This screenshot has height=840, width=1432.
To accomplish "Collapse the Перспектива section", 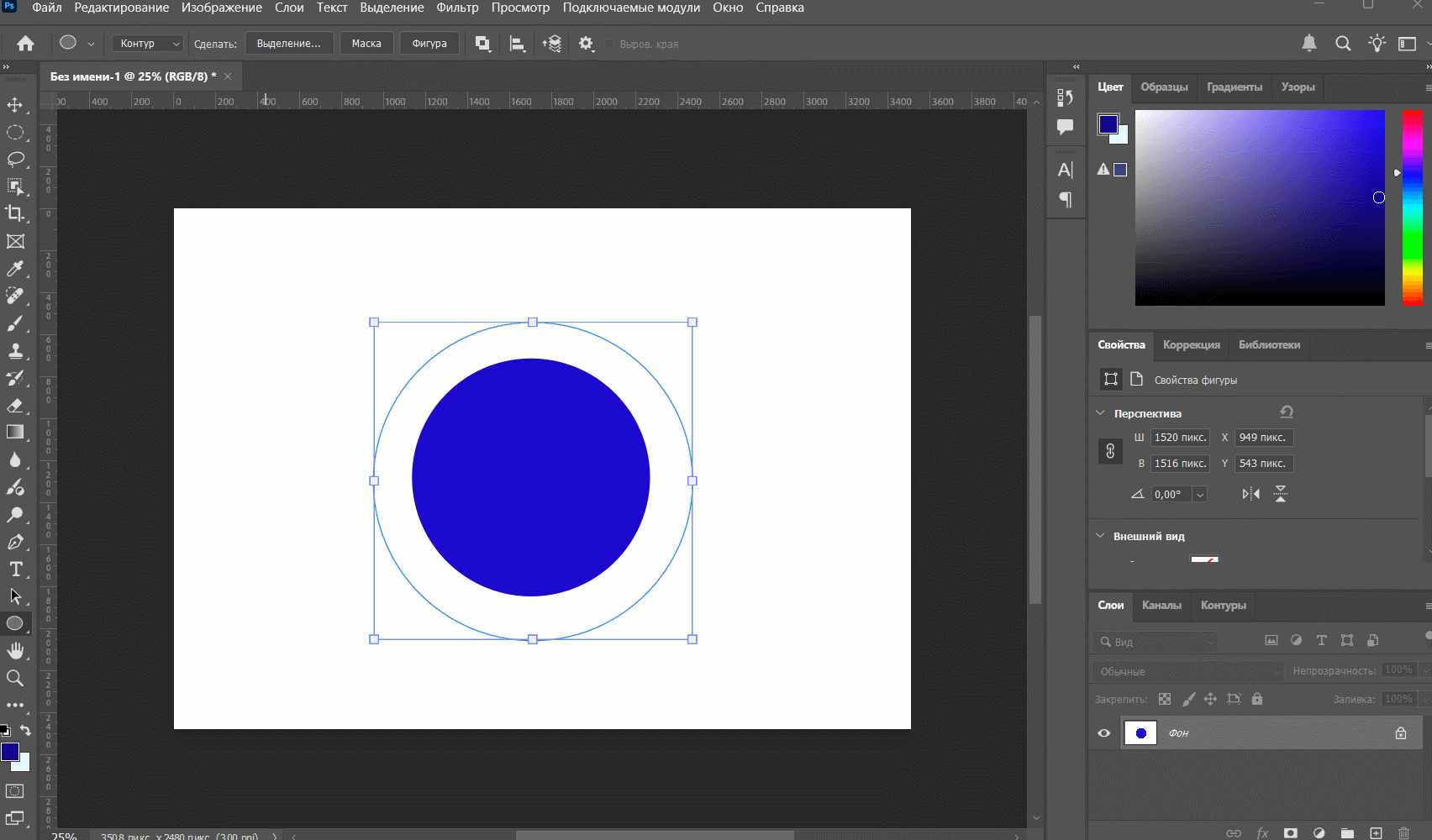I will 1101,413.
